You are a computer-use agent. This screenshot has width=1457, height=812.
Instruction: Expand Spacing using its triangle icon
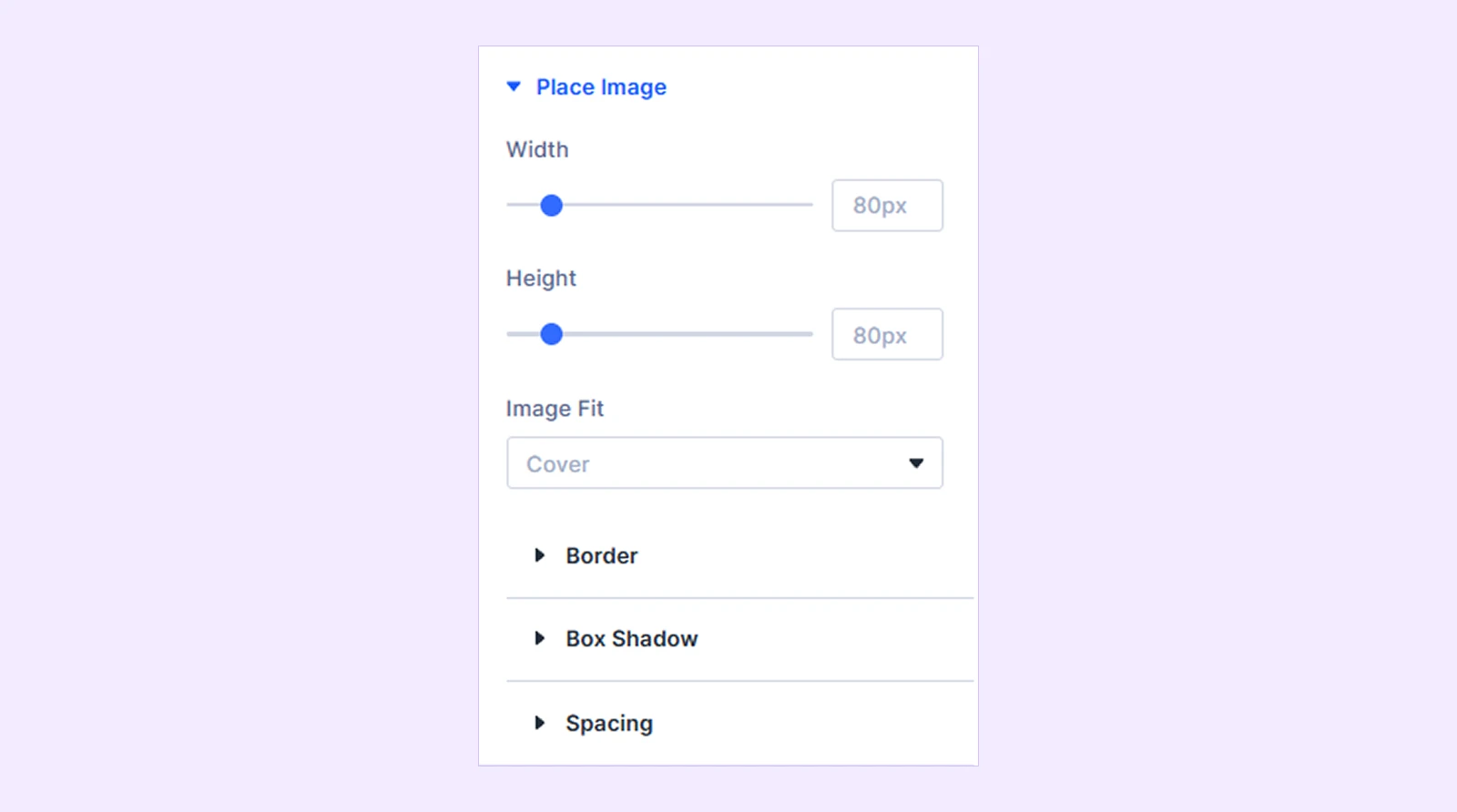pyautogui.click(x=539, y=723)
